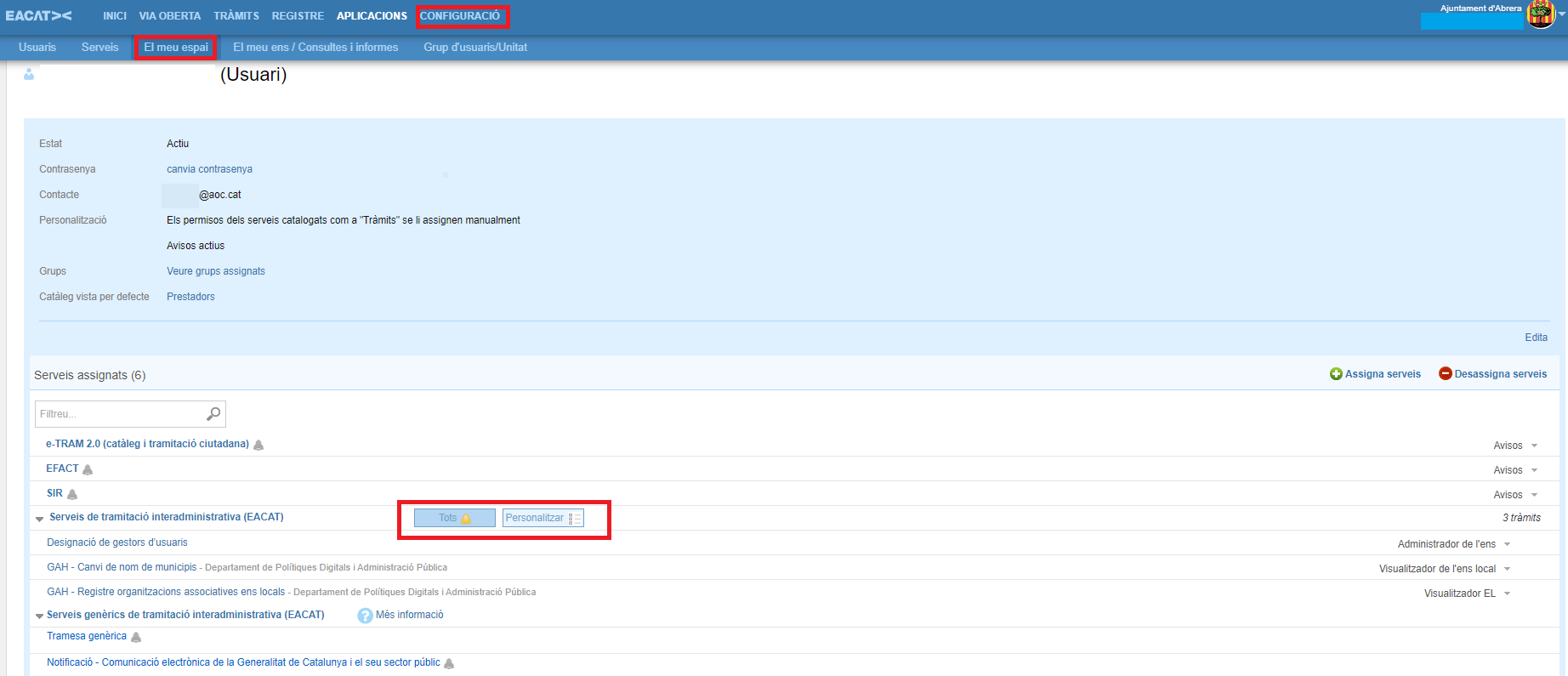Collapse Serveis de tramitació interadministrativa section

click(39, 518)
